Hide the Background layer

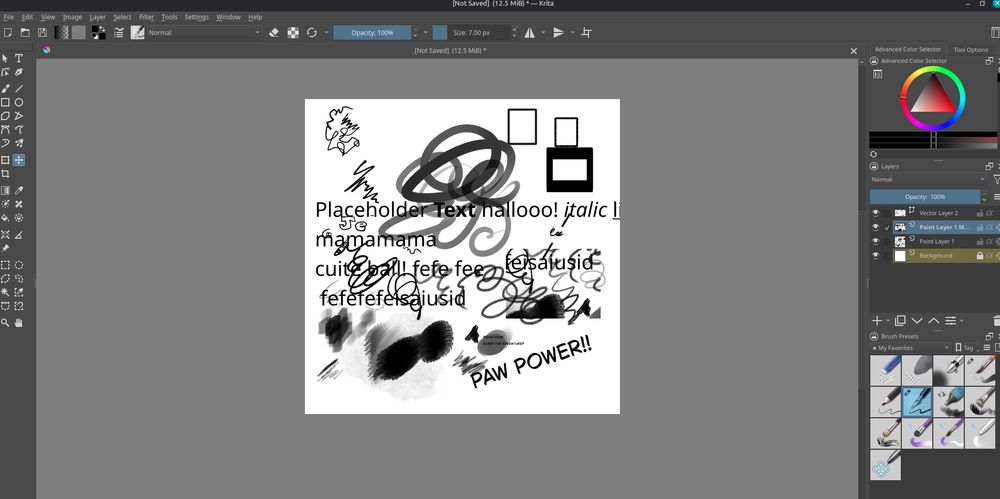coord(875,255)
